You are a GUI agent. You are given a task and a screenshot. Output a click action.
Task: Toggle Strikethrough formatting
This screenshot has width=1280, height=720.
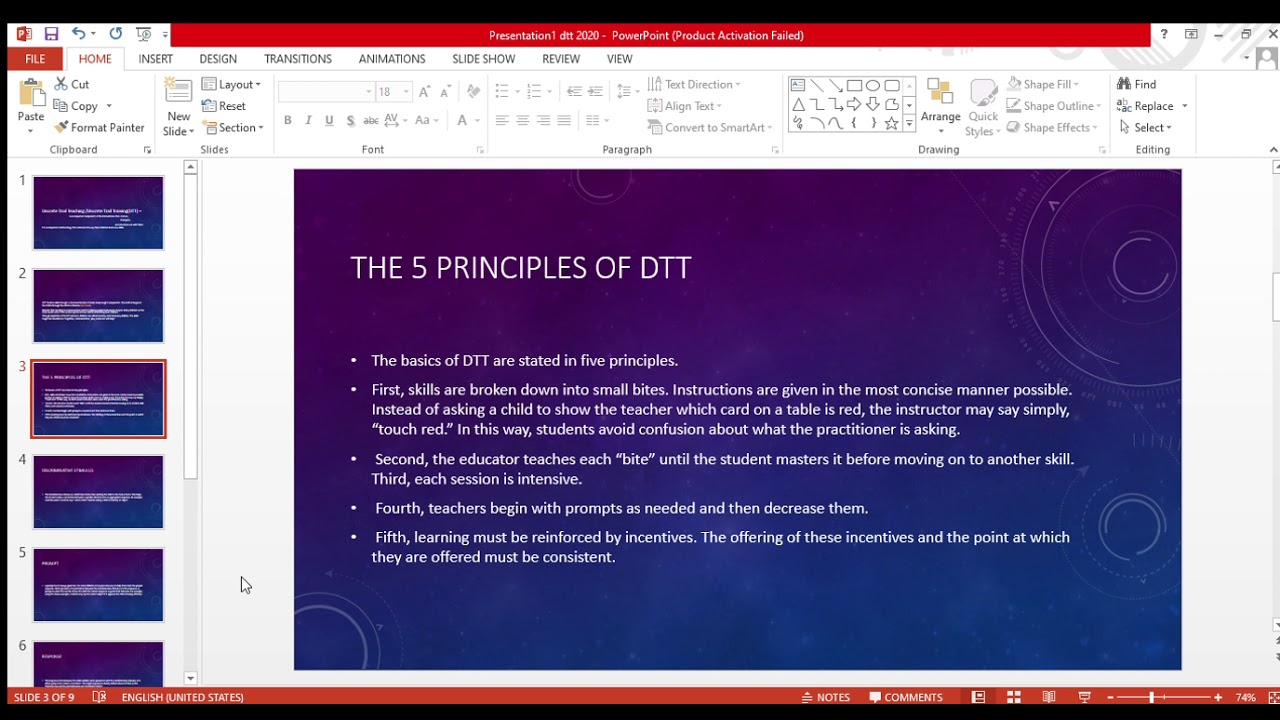click(371, 120)
